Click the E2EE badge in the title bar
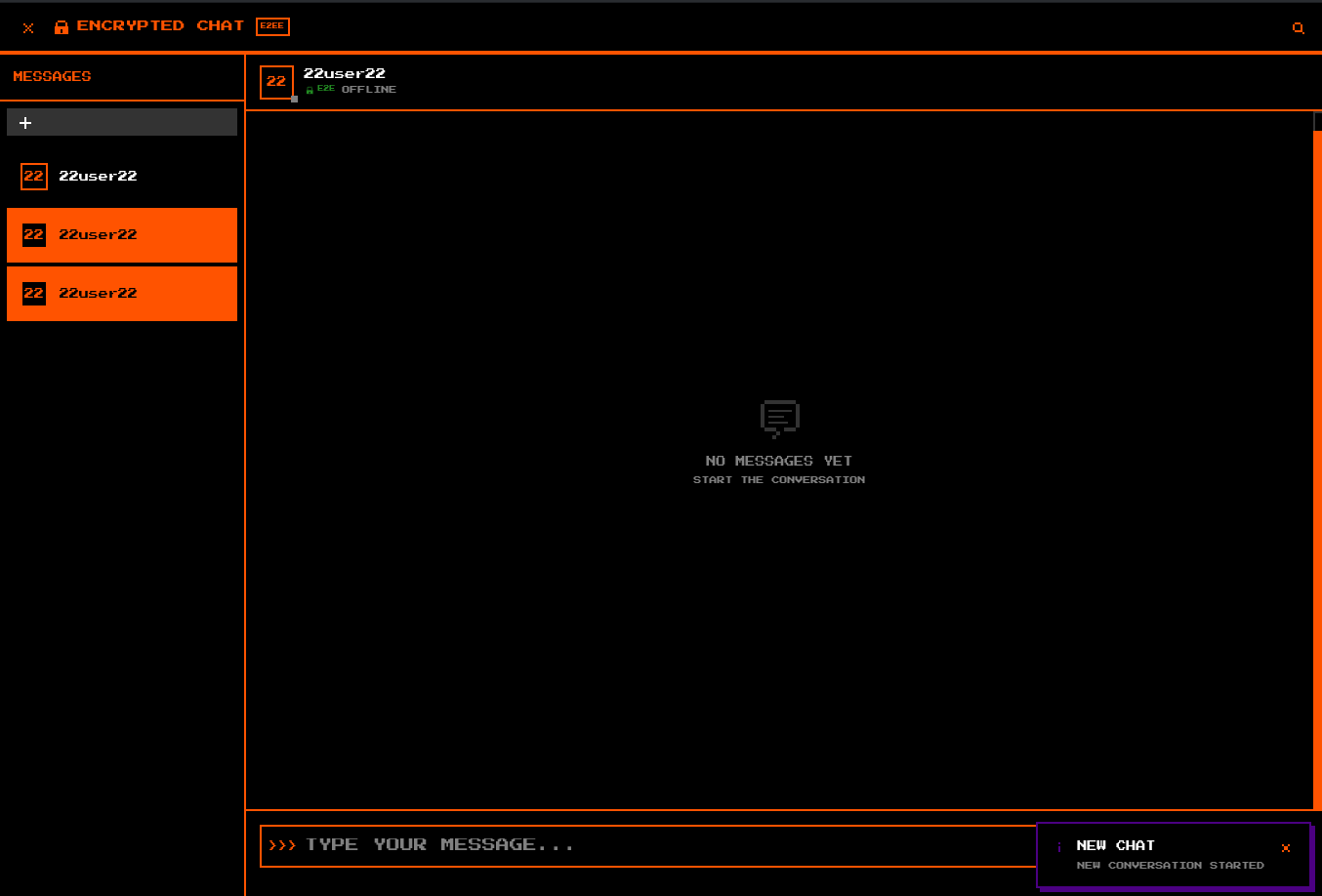The image size is (1322, 896). tap(272, 26)
